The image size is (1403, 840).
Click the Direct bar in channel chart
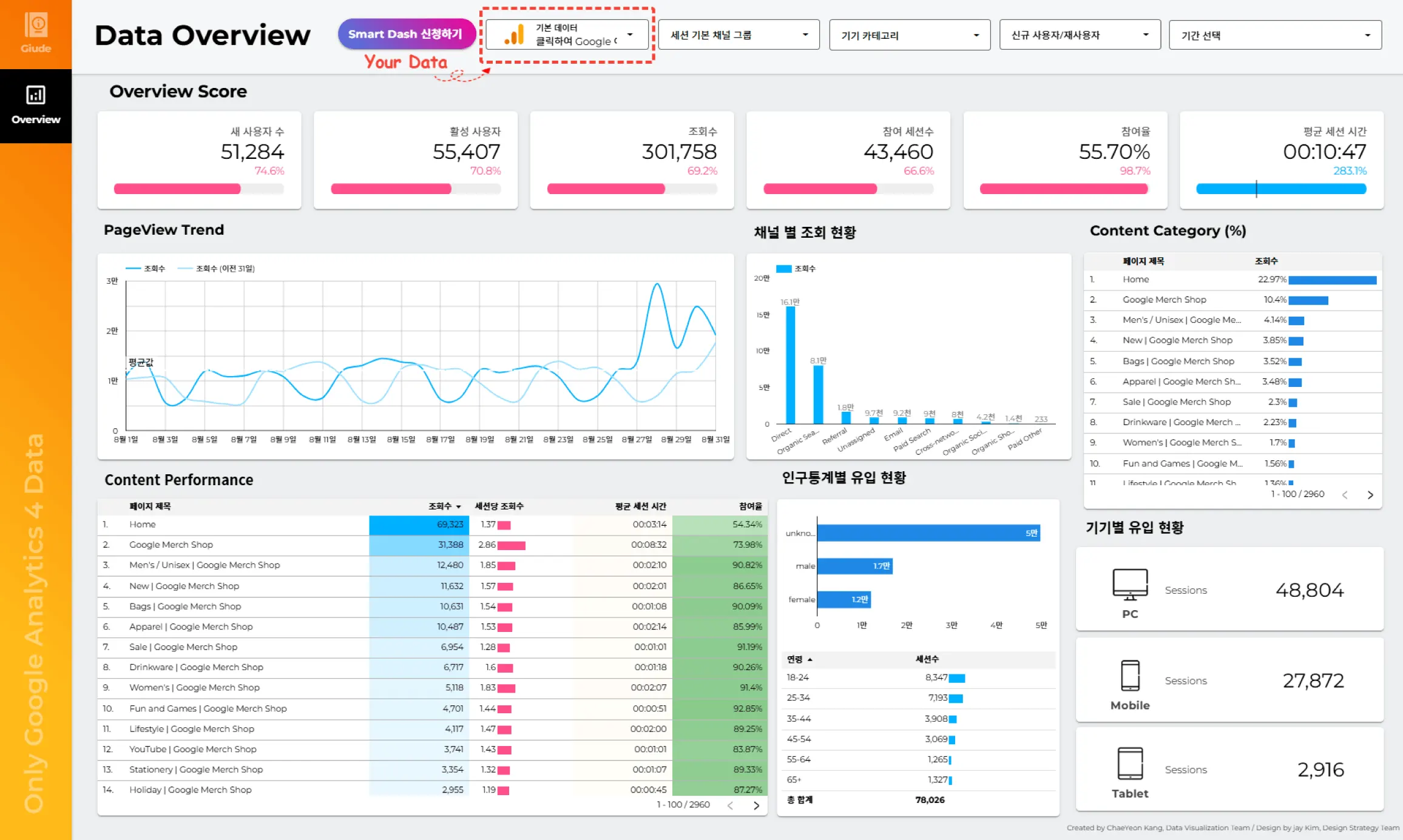pos(790,365)
